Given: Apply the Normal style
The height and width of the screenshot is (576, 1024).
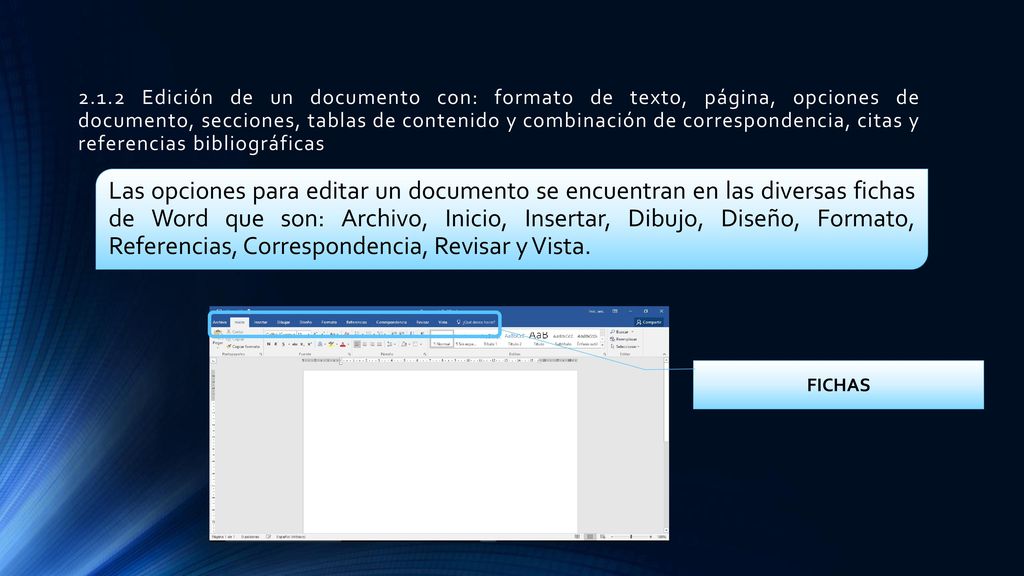Looking at the screenshot, I should [442, 339].
